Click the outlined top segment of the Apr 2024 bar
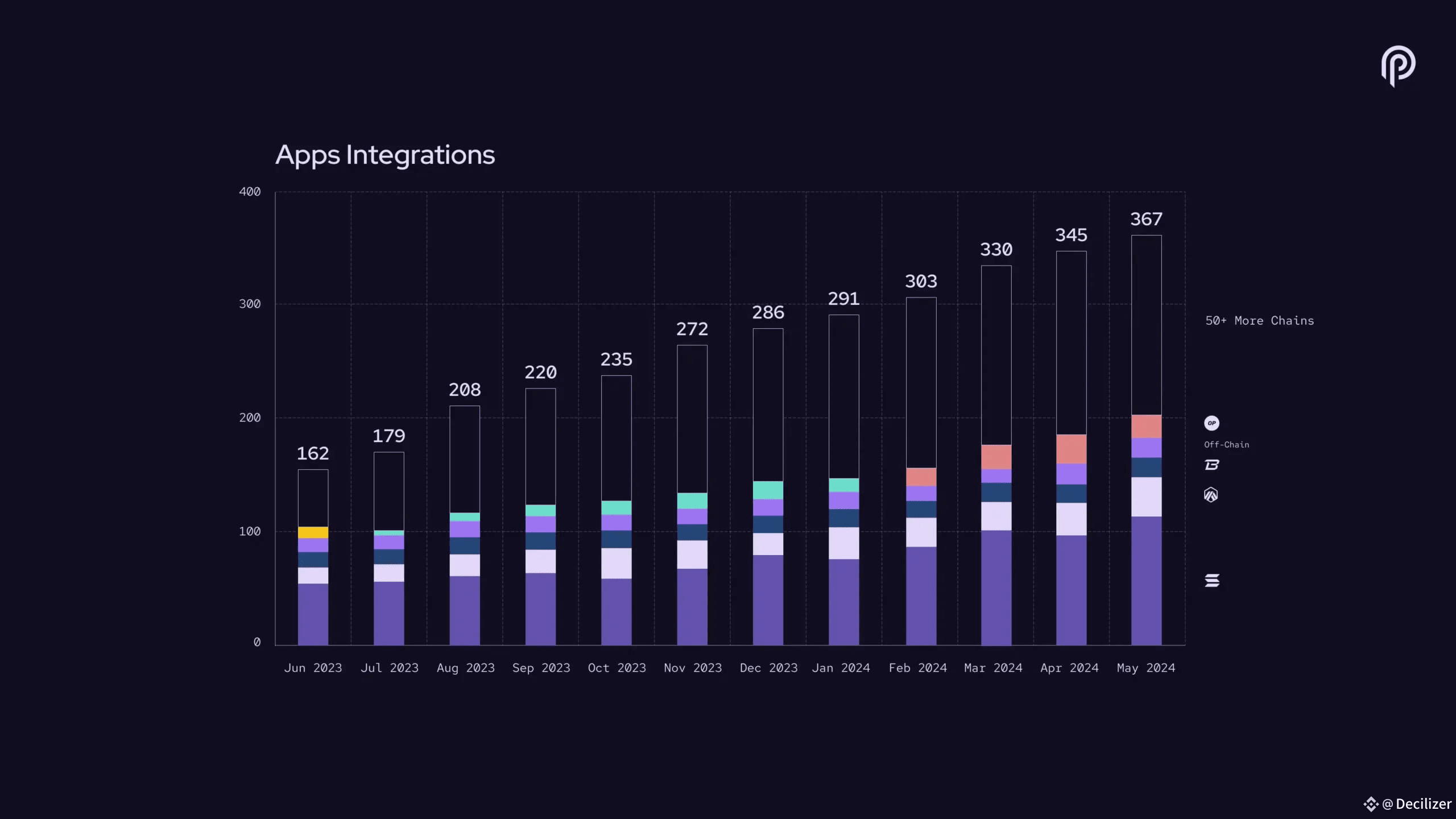 (x=1071, y=342)
